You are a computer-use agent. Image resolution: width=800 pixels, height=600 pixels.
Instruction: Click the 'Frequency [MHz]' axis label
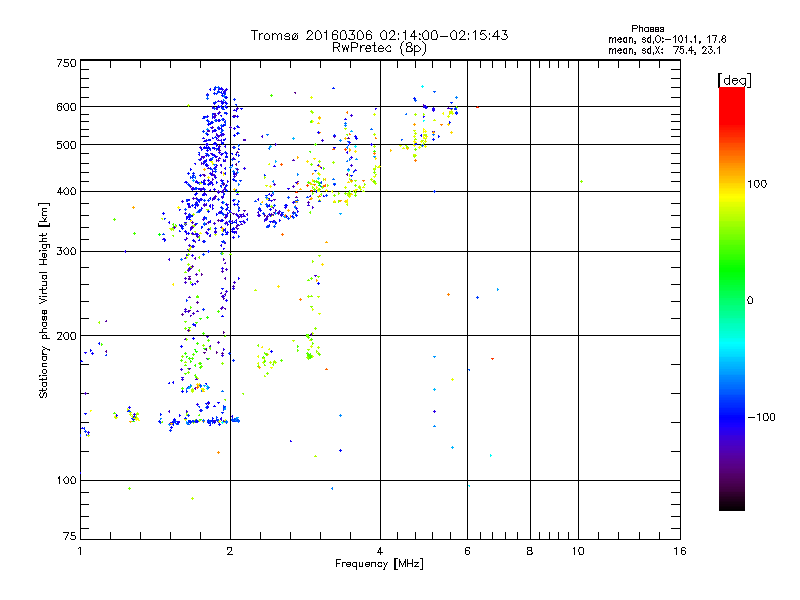pos(379,564)
